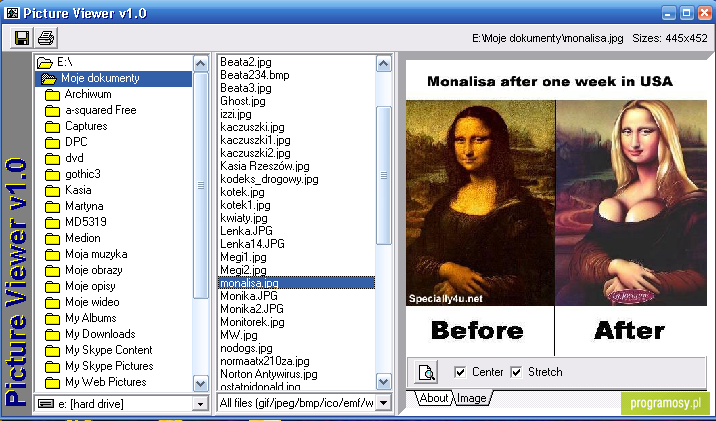Select the Moje wideo folder
This screenshot has height=421, width=716.
[92, 302]
